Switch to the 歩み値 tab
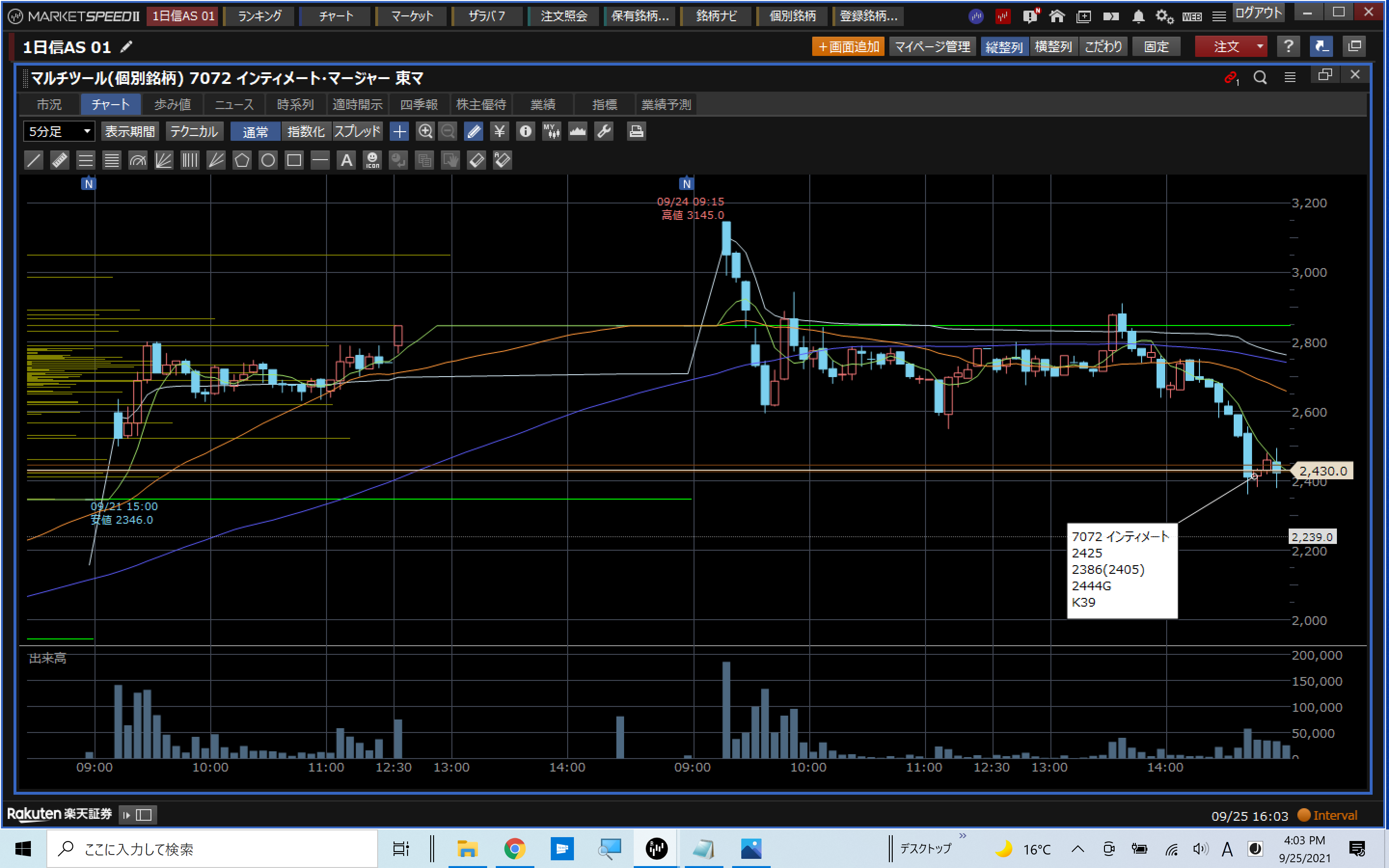1389x868 pixels. (x=172, y=105)
